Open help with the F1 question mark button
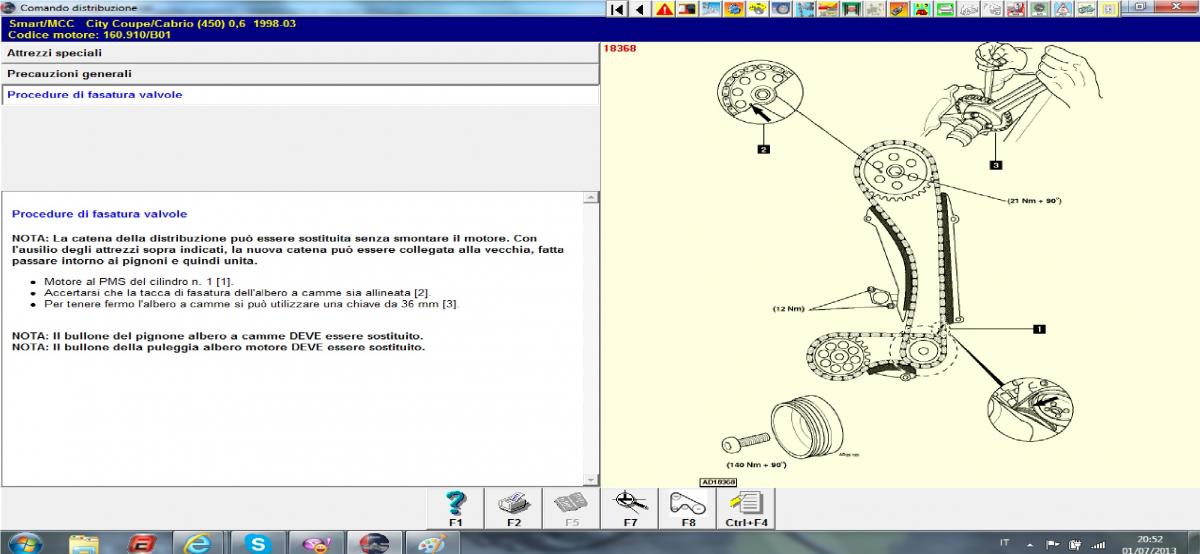This screenshot has width=1200, height=554. 456,507
